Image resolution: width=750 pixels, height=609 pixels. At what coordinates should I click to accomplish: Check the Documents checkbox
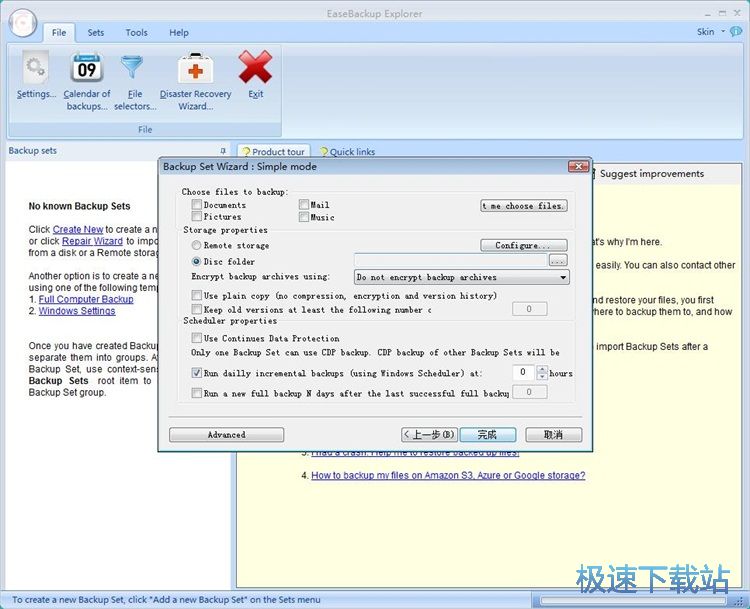197,205
